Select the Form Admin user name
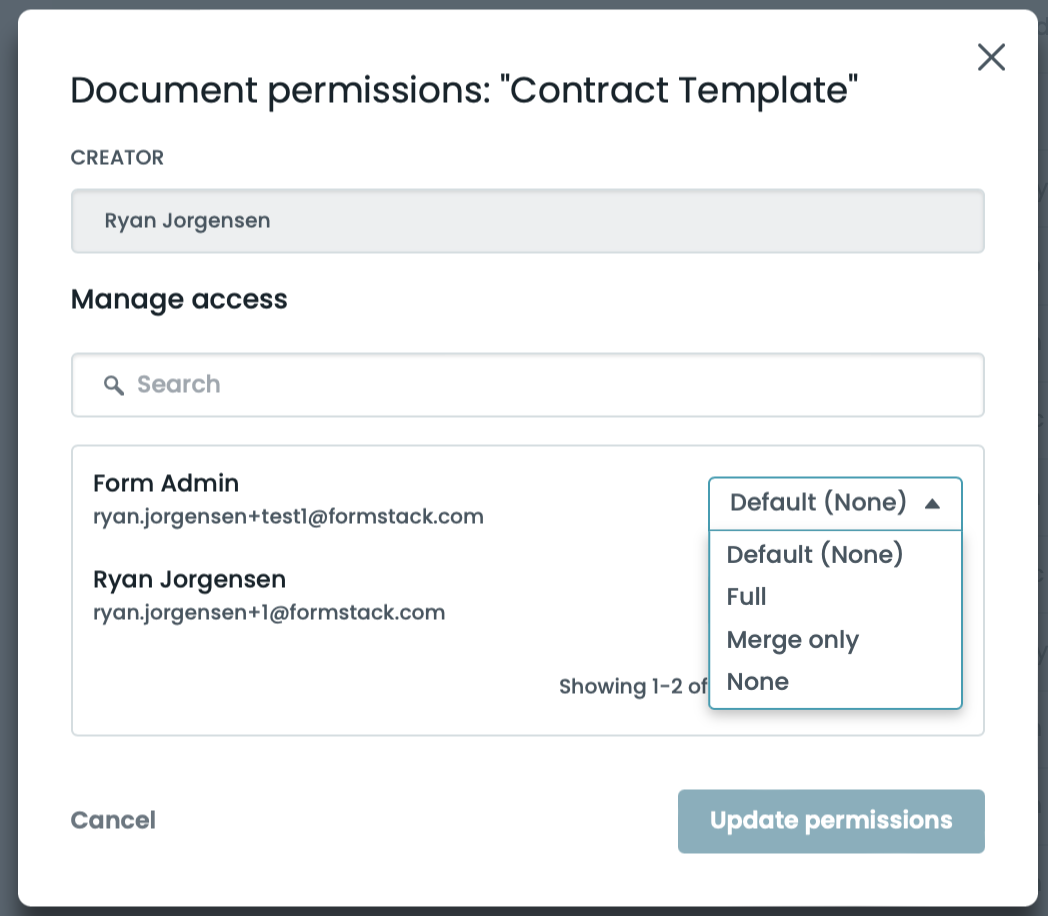 (166, 484)
